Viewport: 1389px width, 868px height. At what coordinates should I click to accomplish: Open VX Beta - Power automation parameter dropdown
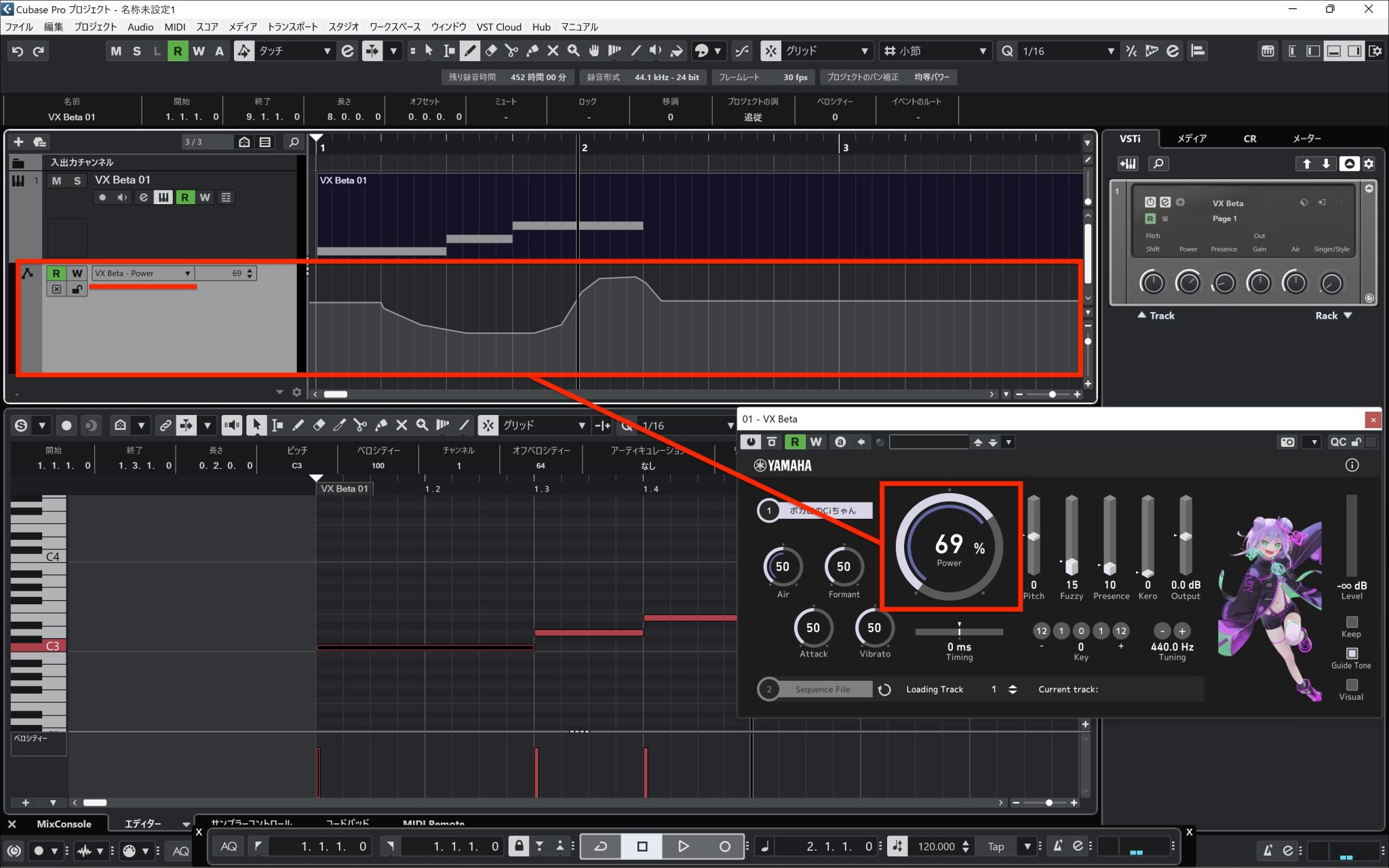pos(187,273)
